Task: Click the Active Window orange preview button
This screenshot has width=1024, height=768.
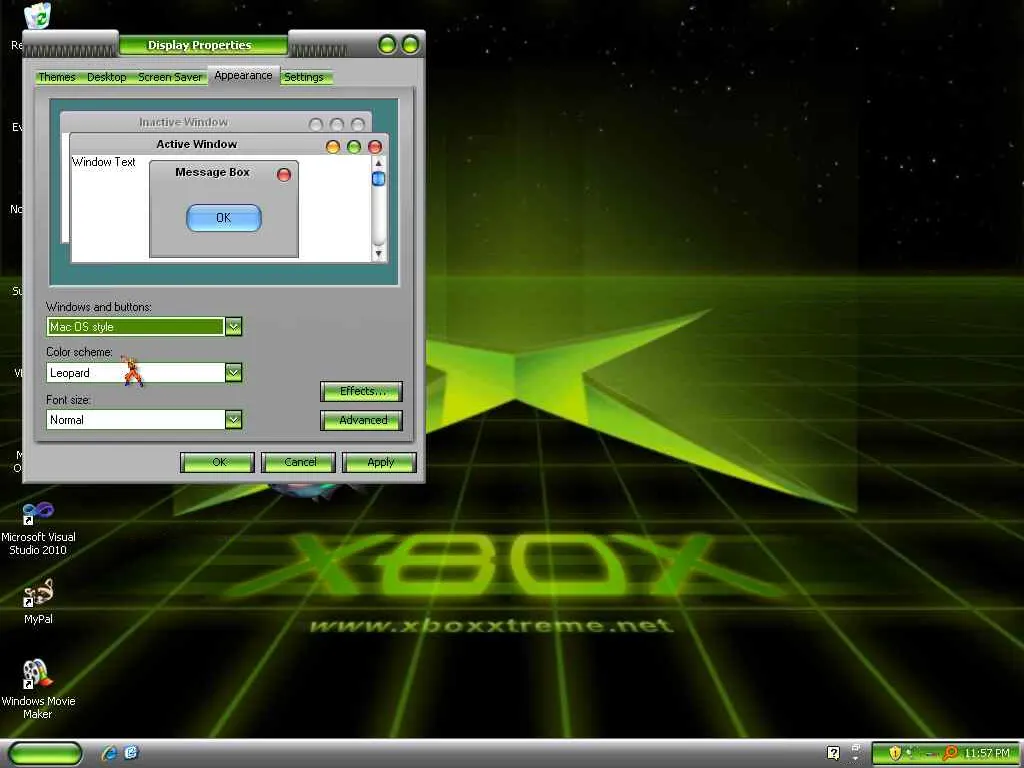Action: coord(333,147)
